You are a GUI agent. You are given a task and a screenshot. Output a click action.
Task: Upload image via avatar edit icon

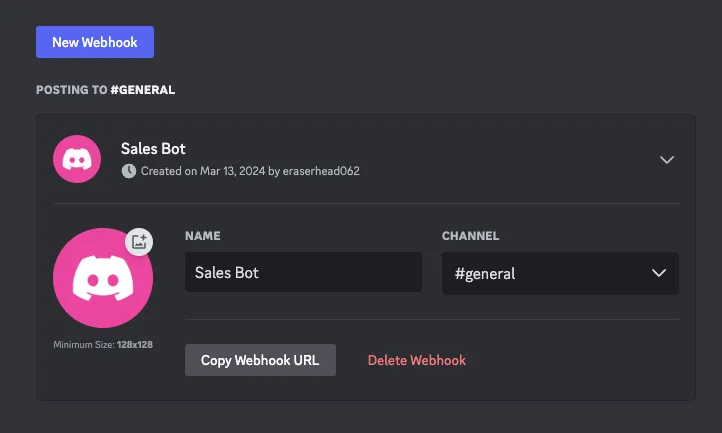(x=139, y=241)
